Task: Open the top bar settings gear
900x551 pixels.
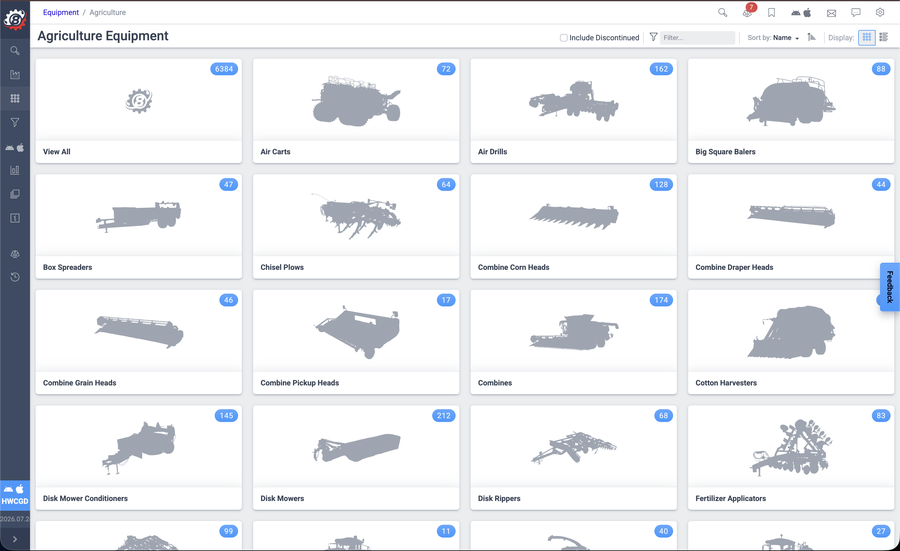Action: pos(880,12)
